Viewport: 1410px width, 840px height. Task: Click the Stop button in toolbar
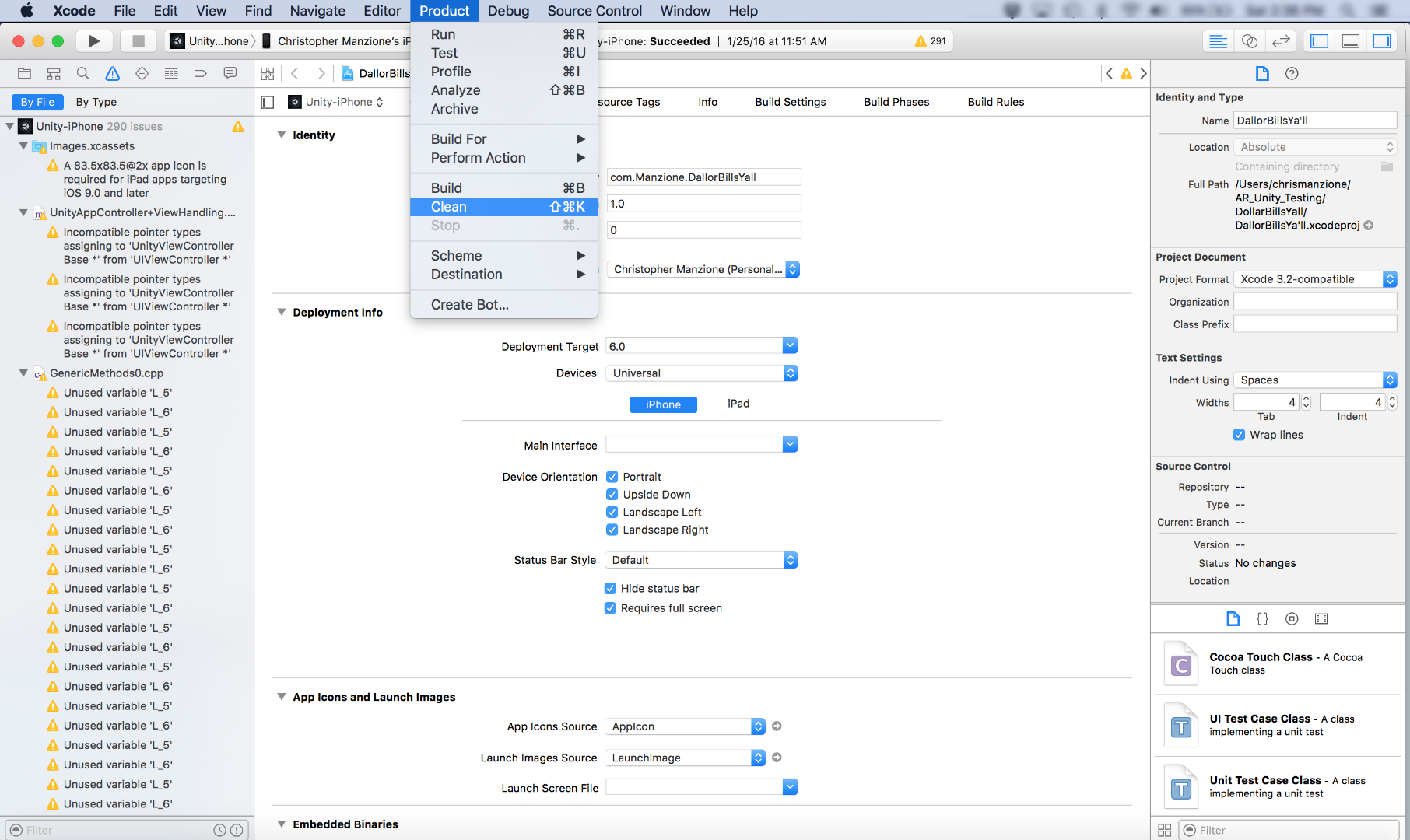tap(139, 41)
